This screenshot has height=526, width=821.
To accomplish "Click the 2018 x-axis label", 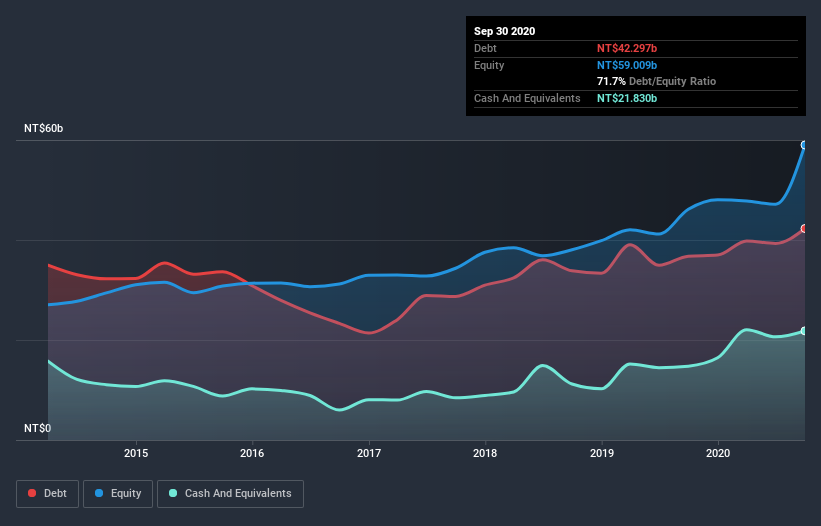I will pos(485,453).
